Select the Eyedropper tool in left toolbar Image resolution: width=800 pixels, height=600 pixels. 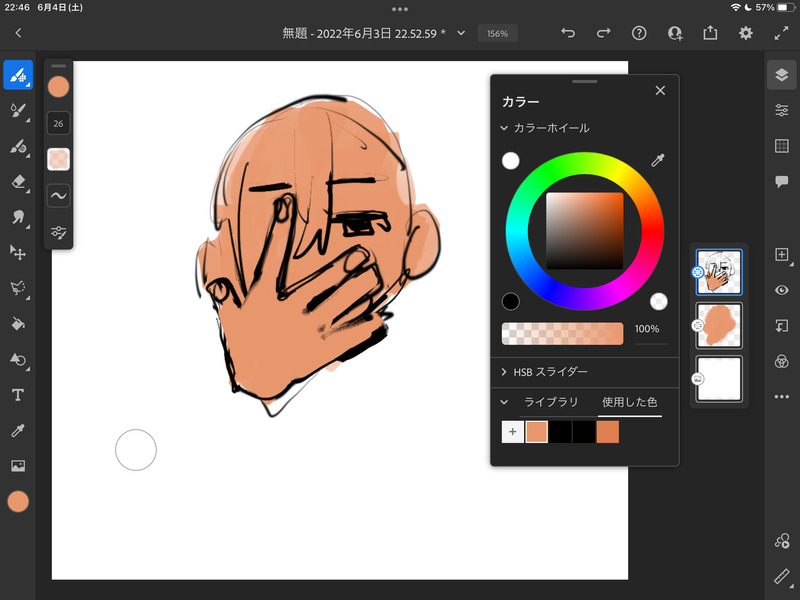tap(18, 431)
